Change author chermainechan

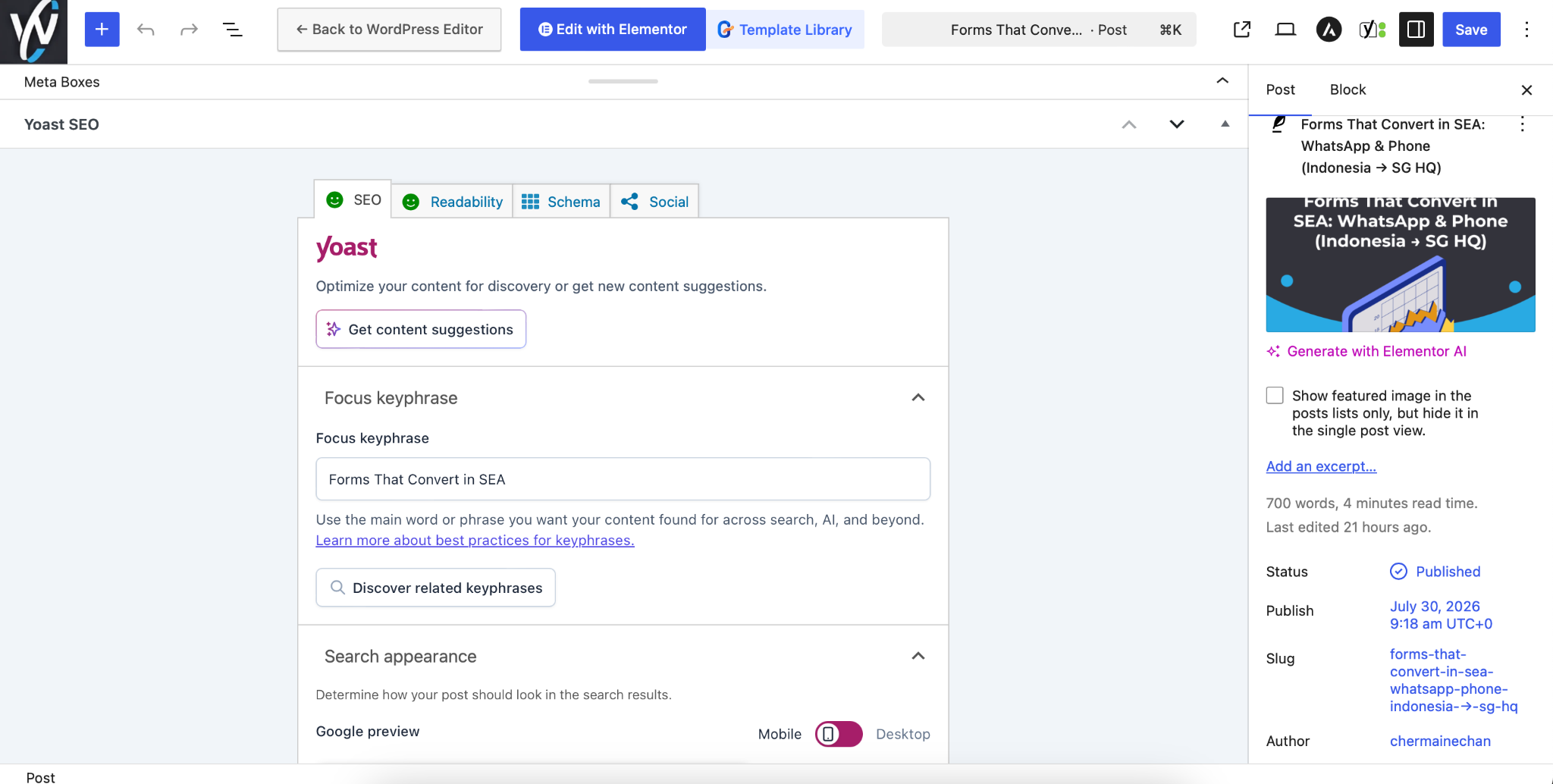click(1440, 741)
